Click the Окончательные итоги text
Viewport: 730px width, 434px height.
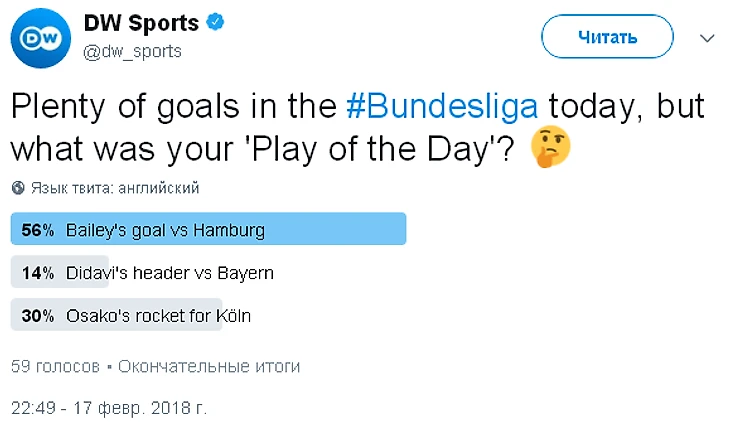pos(209,366)
